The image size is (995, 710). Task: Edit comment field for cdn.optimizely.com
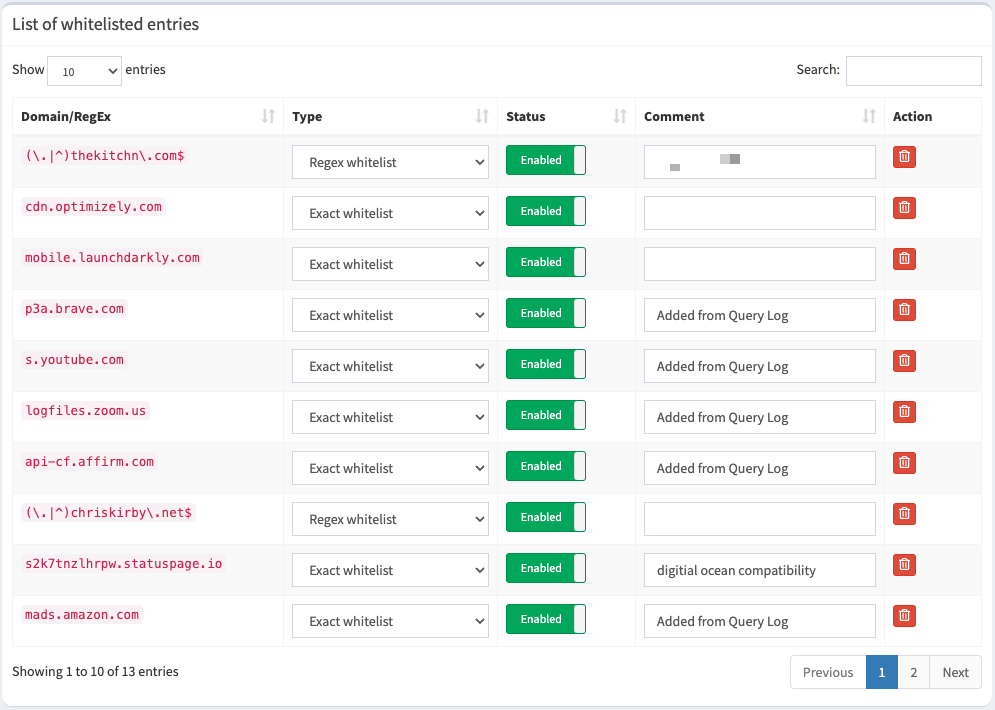[760, 213]
